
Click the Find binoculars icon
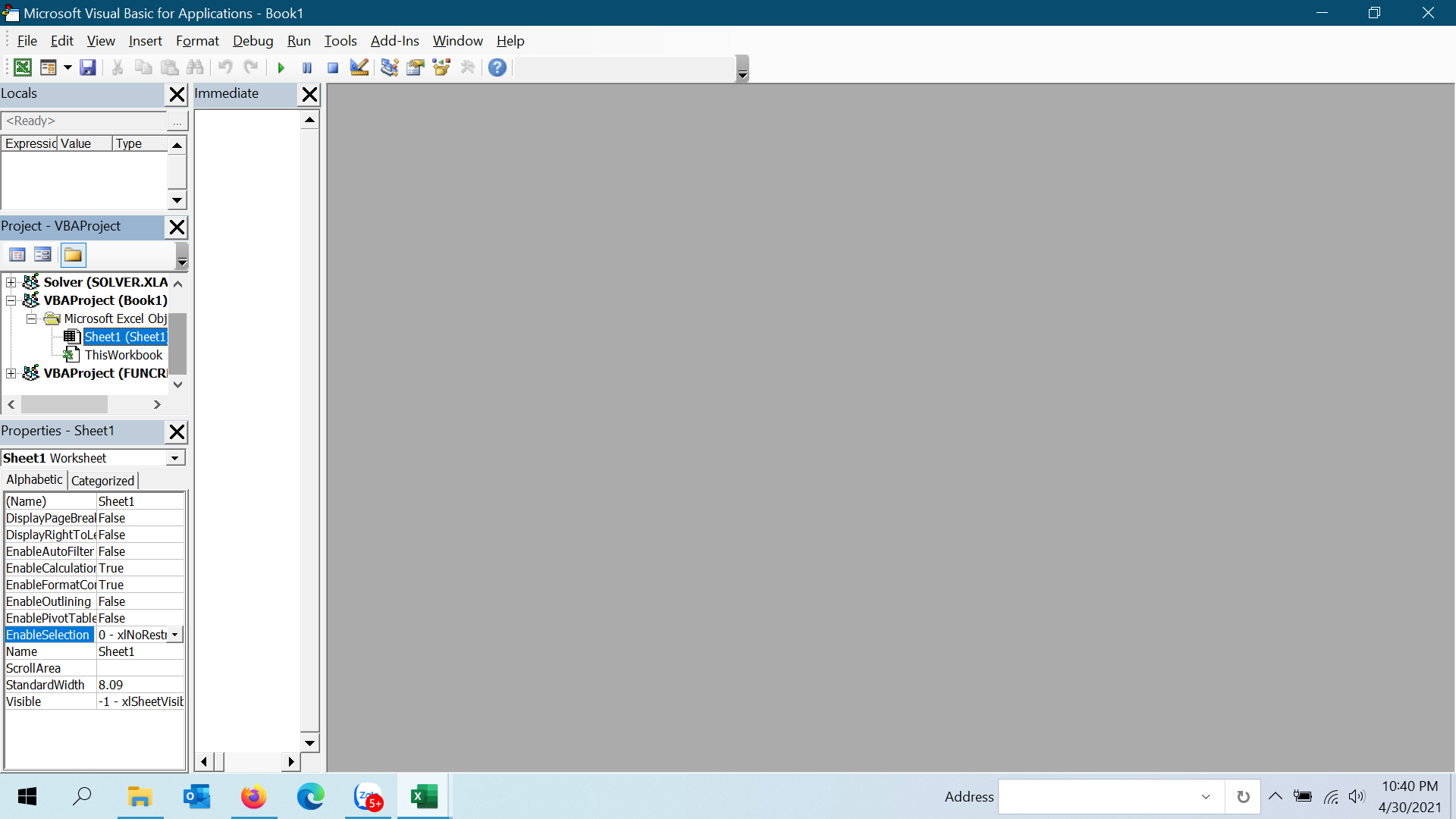195,67
